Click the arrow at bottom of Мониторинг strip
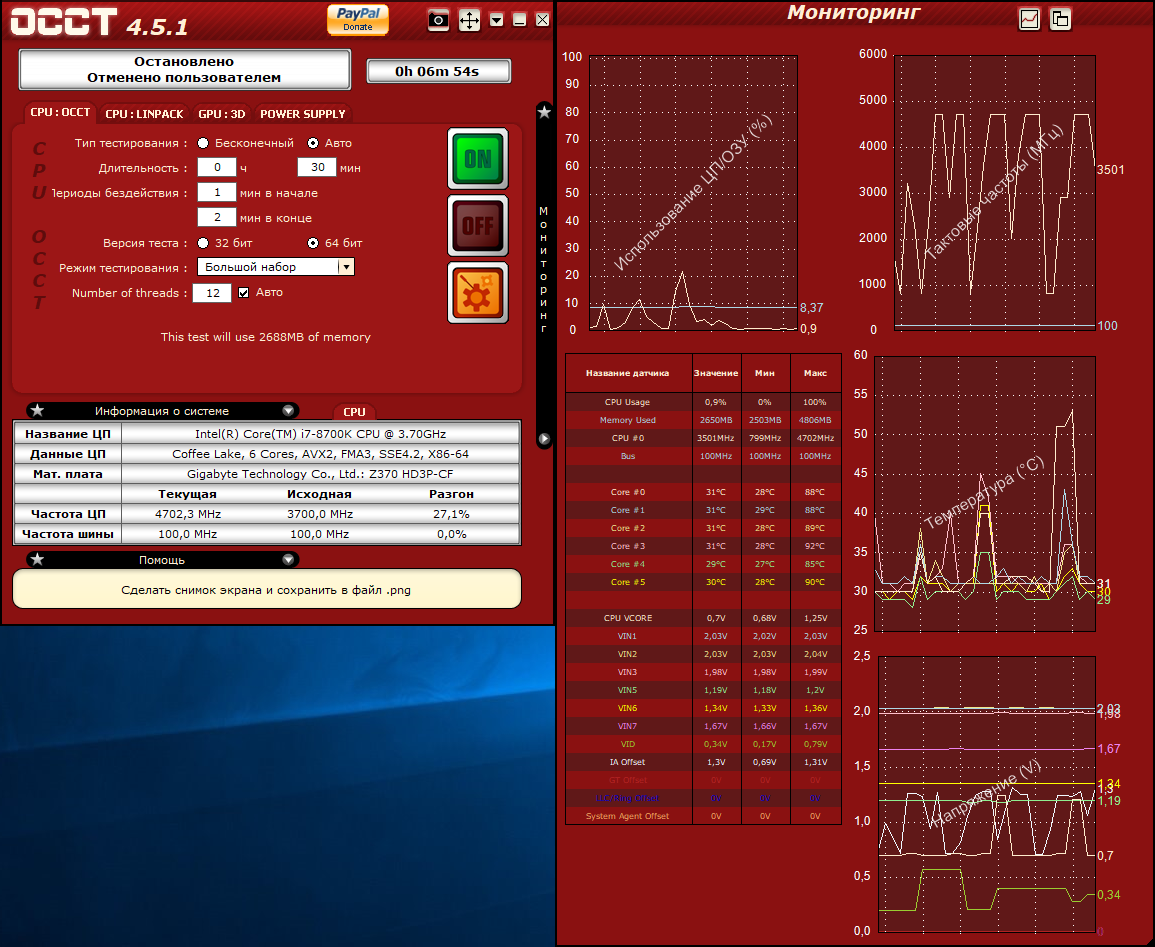This screenshot has width=1155, height=947. pyautogui.click(x=544, y=439)
